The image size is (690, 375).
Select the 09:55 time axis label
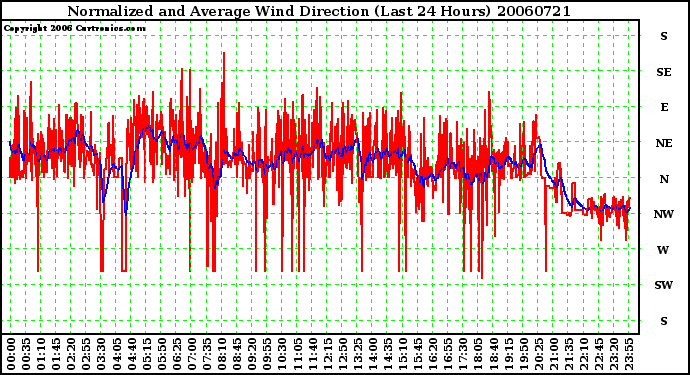pos(267,354)
